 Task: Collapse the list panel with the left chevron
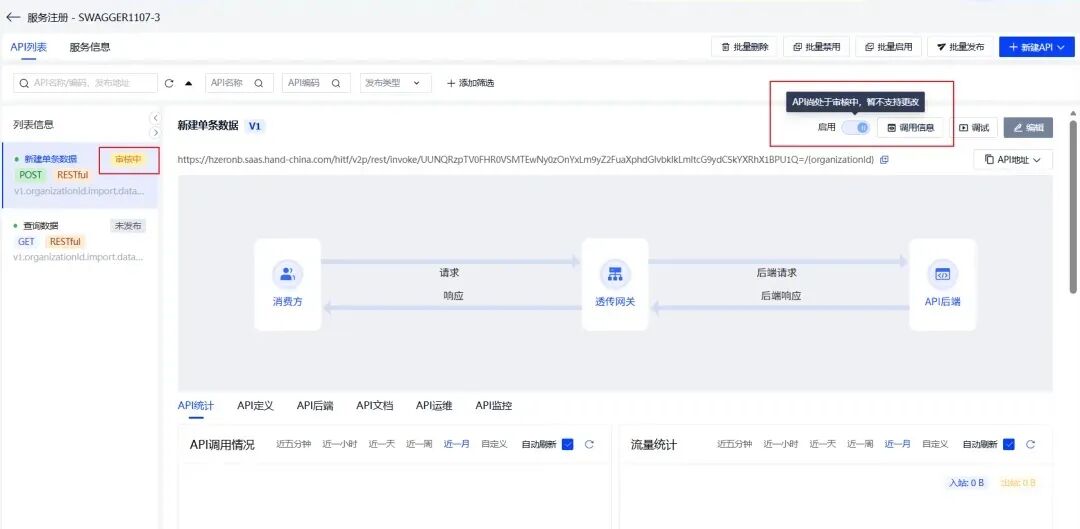coord(156,118)
